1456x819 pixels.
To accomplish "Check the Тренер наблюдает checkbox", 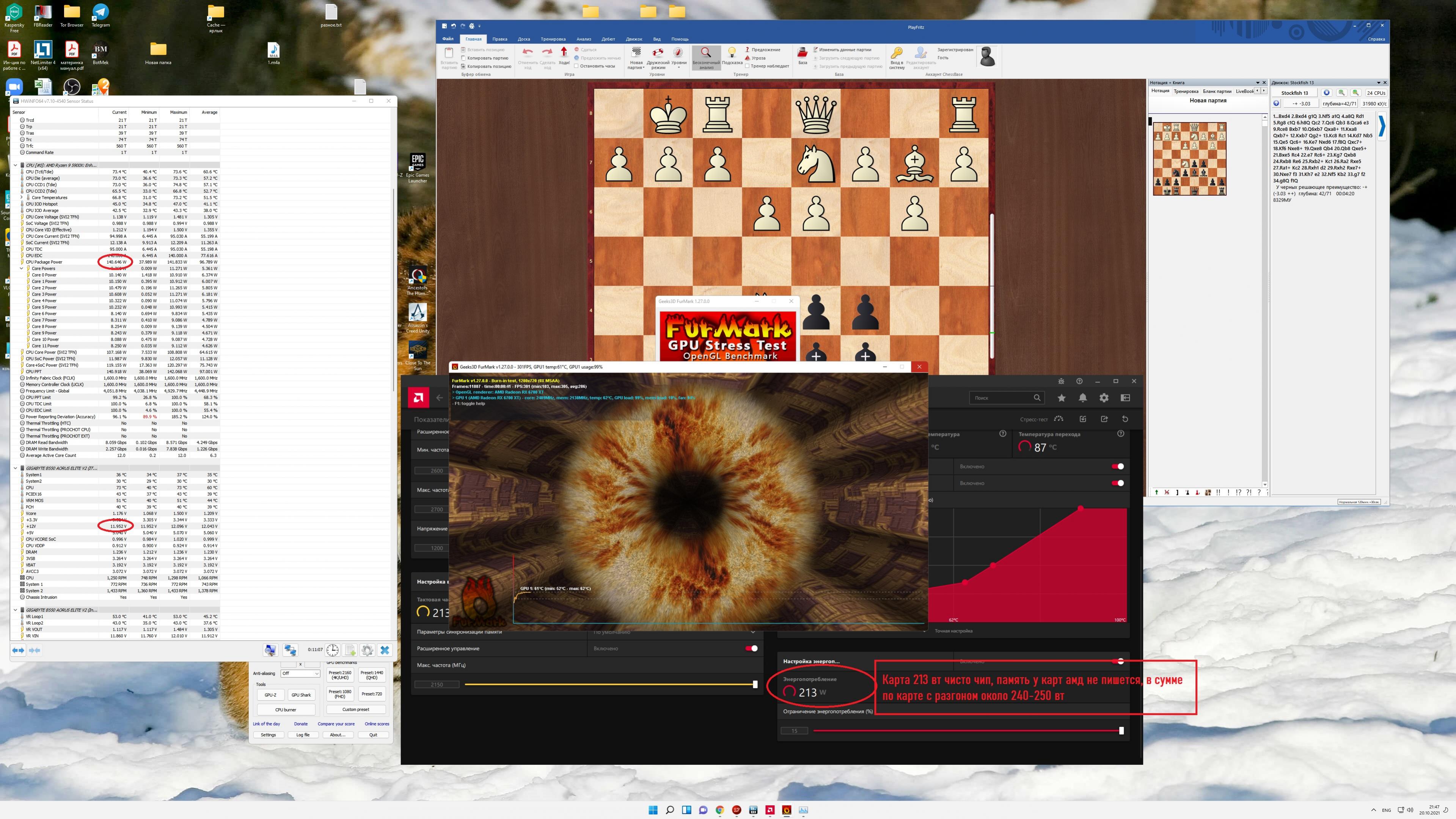I will 747,66.
